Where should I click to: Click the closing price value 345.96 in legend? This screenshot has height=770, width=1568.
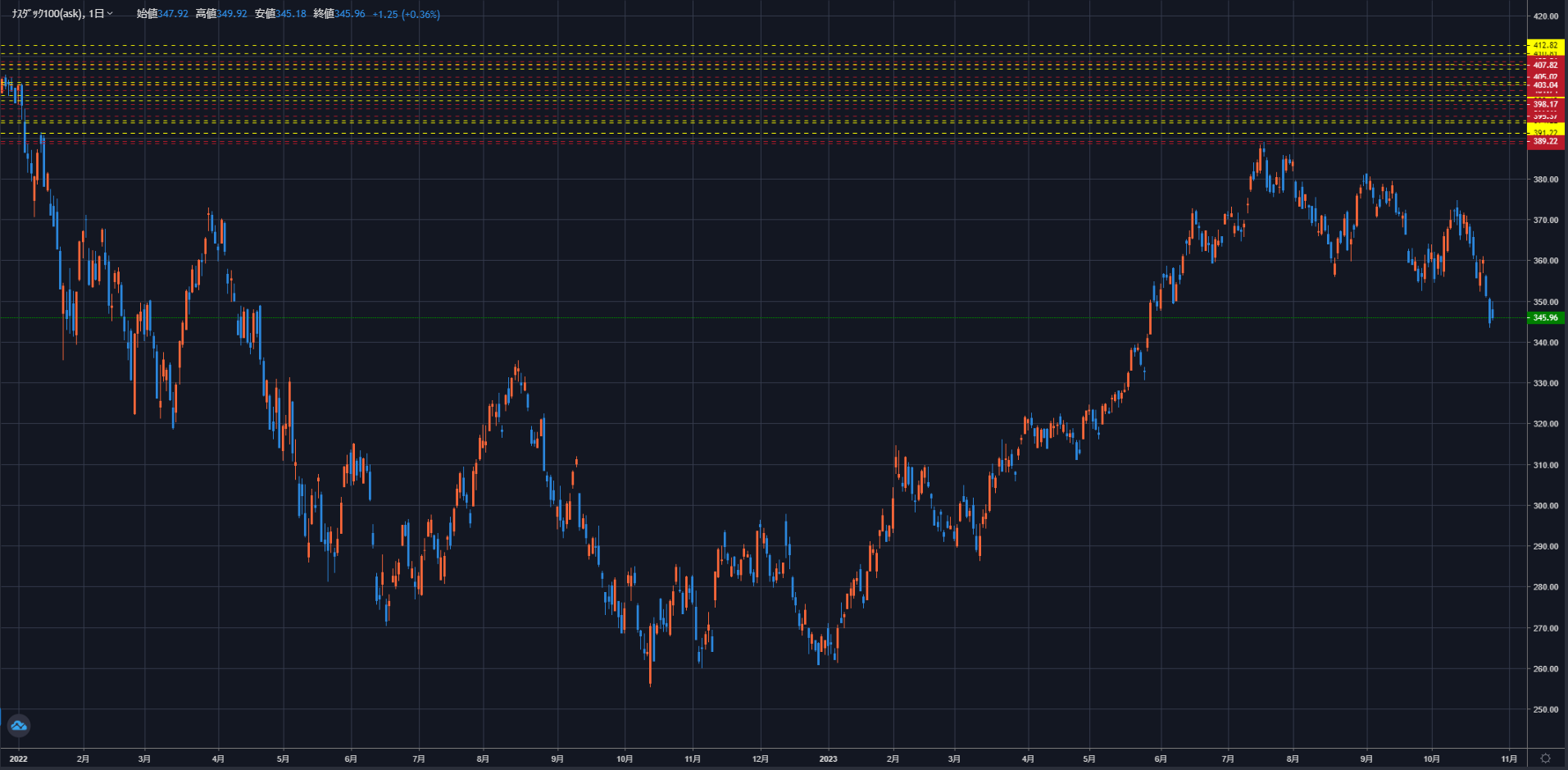[x=350, y=14]
